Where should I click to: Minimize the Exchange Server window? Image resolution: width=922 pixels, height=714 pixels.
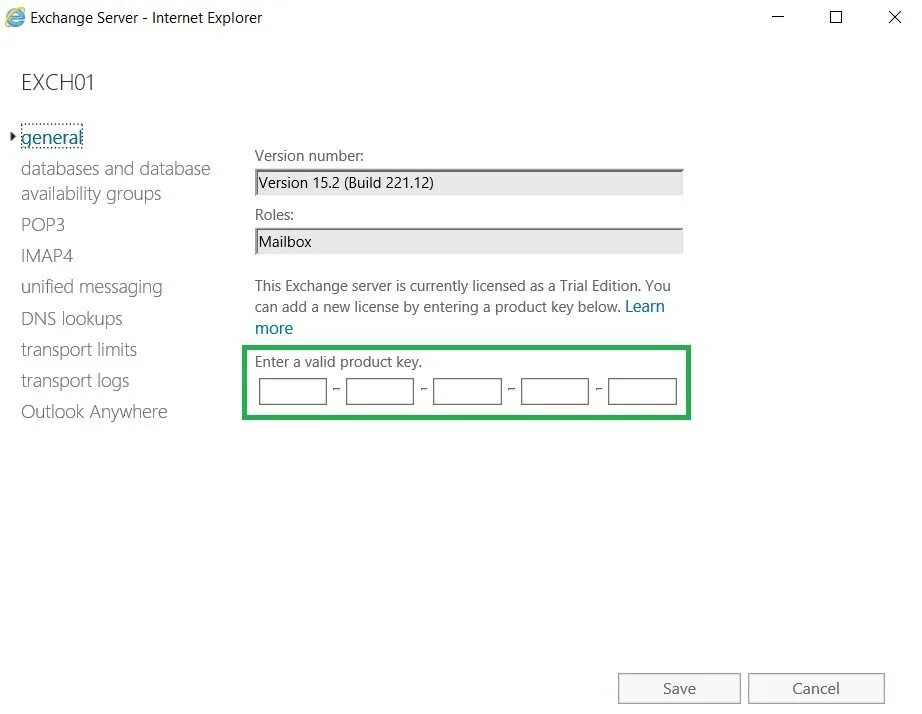[778, 17]
